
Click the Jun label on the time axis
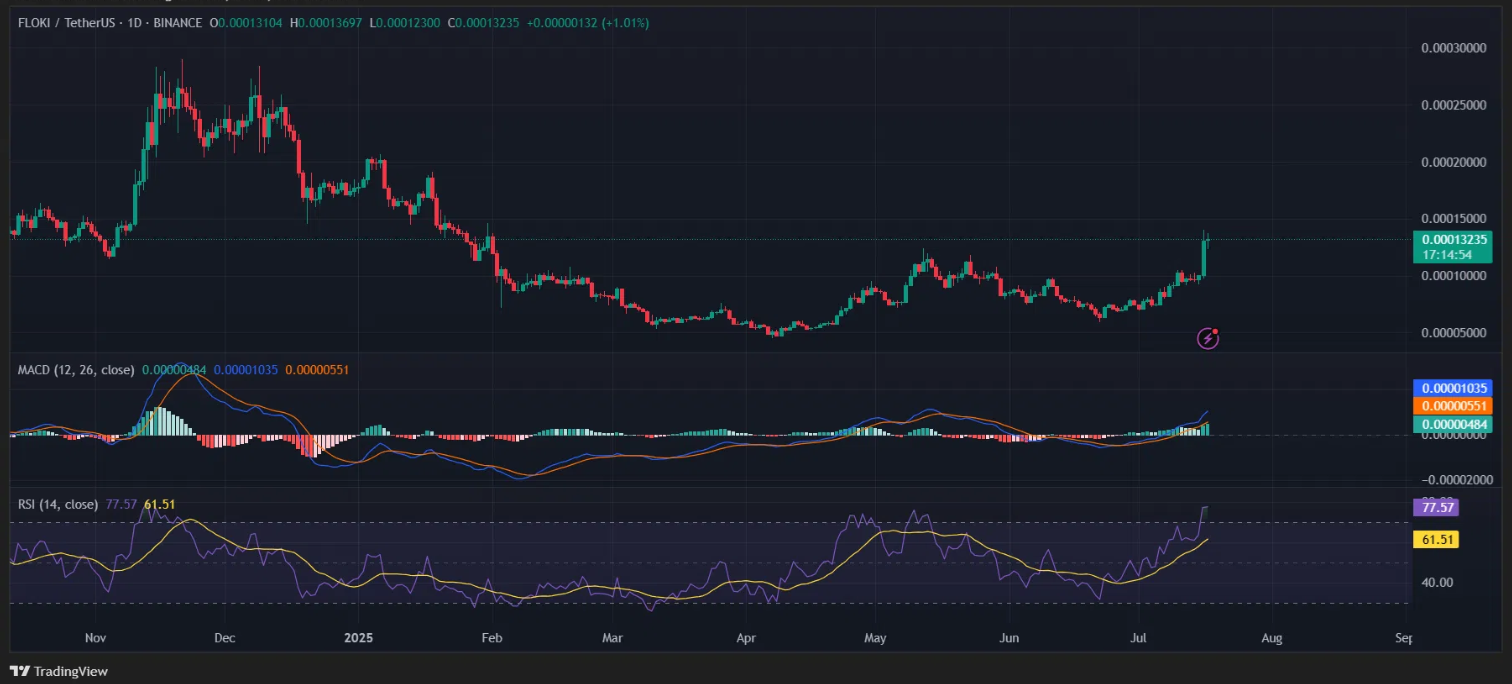pyautogui.click(x=1009, y=637)
